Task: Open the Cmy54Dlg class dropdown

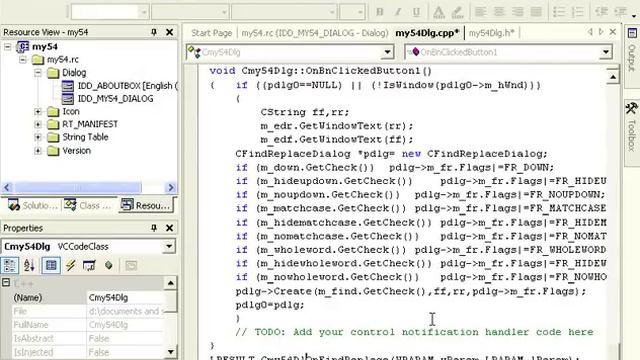Action: (x=387, y=52)
